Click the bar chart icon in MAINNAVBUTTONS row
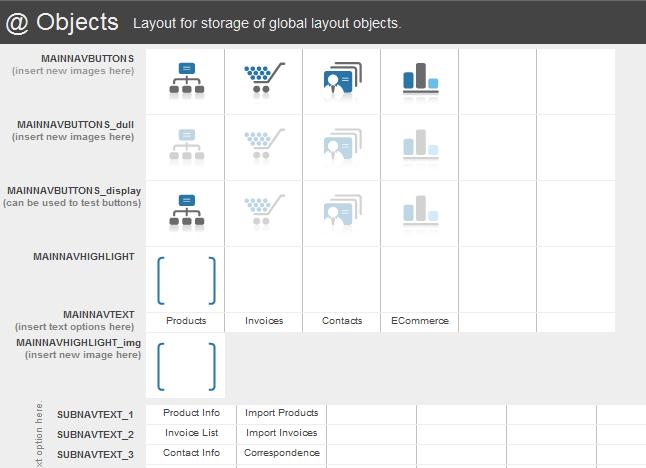The image size is (646, 468). click(x=419, y=80)
